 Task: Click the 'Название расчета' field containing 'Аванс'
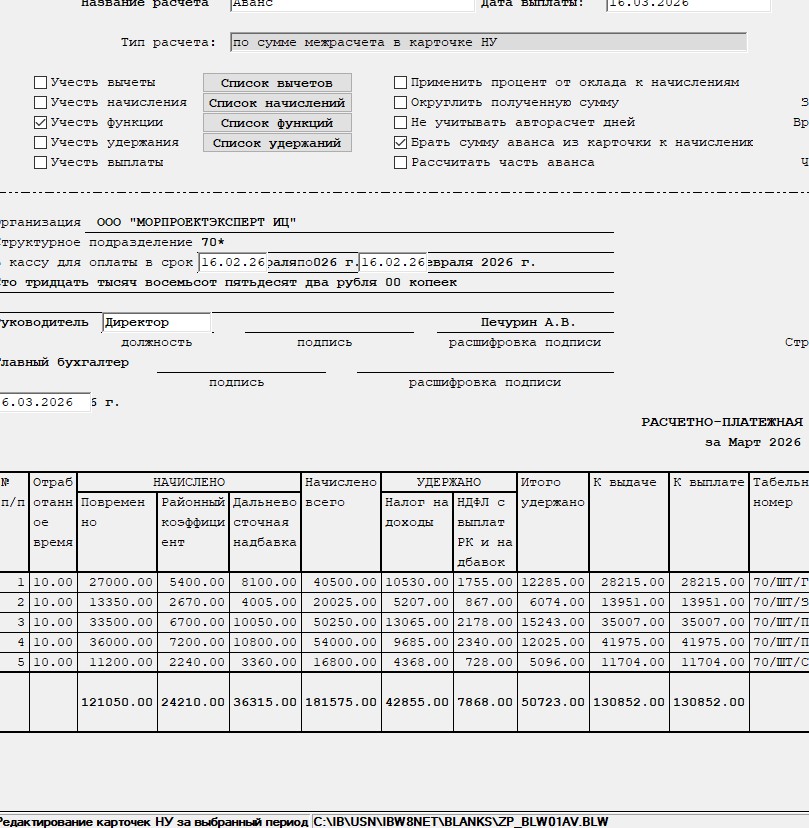coord(351,4)
